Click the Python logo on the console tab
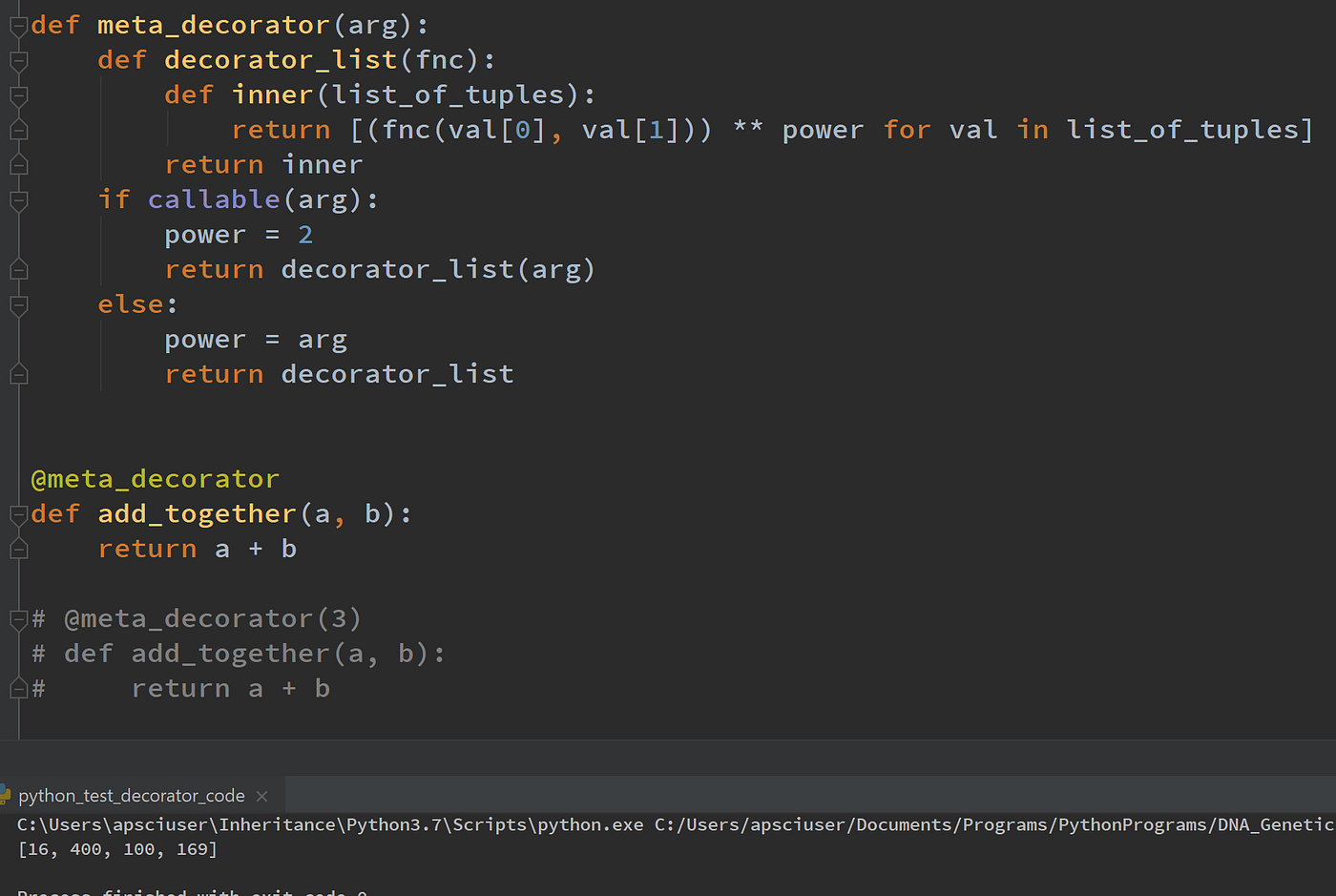 (8, 794)
